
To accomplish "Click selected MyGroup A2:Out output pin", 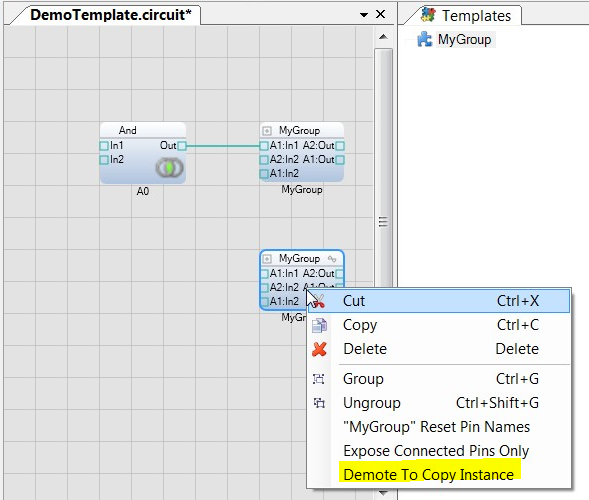I will tap(340, 273).
